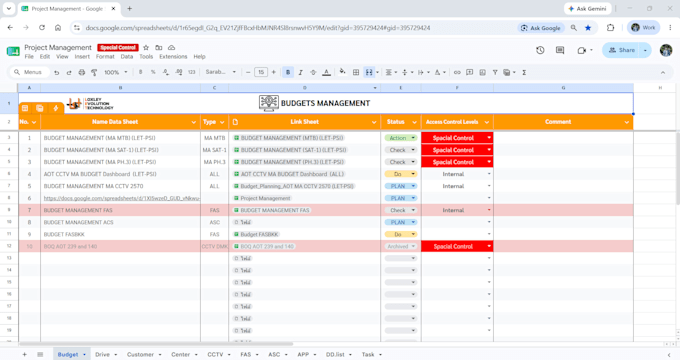The image size is (680, 360).
Task: Open Budget FASBKK link chip
Action: [256, 234]
